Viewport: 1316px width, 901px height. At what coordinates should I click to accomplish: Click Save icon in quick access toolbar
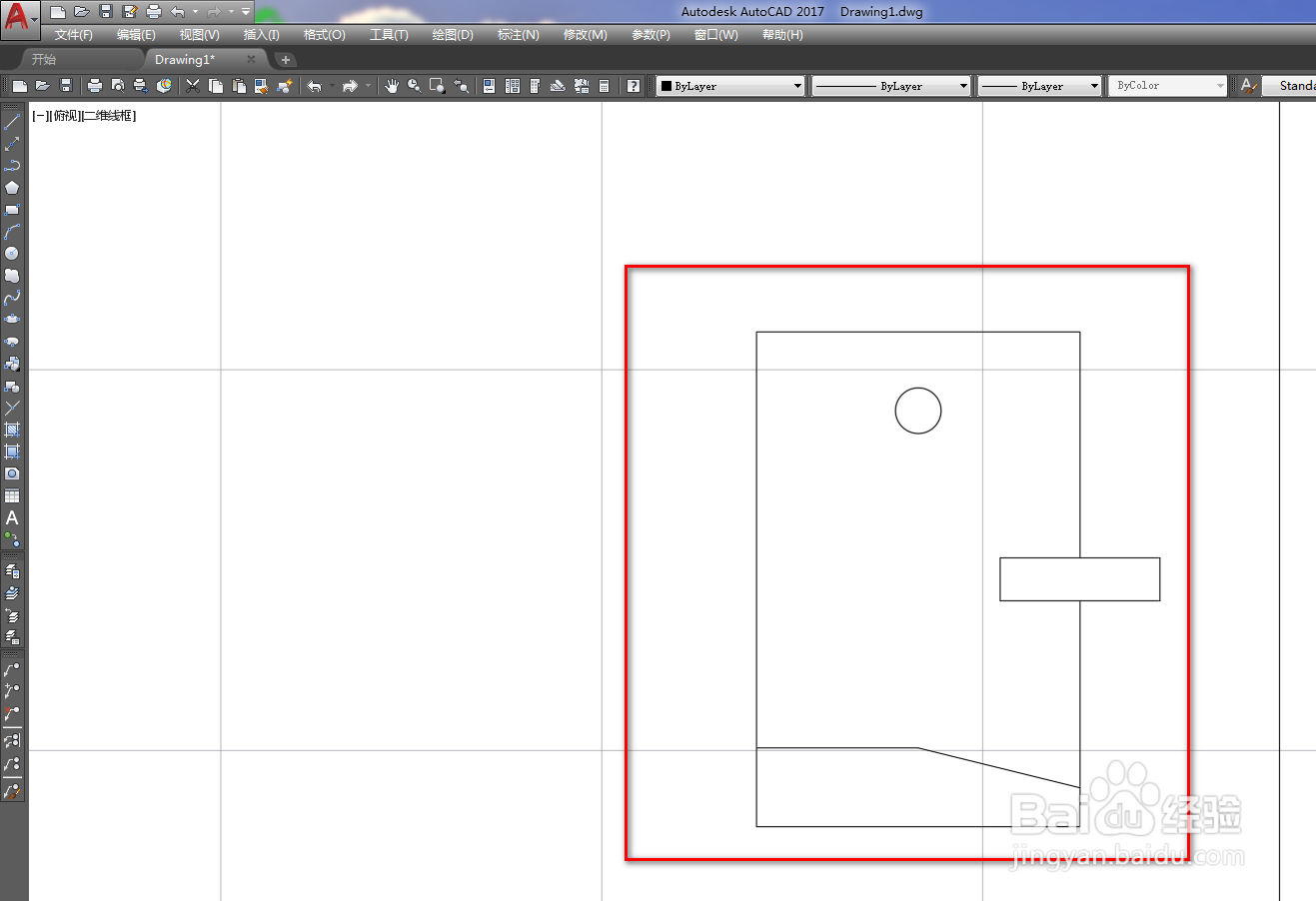pyautogui.click(x=106, y=12)
